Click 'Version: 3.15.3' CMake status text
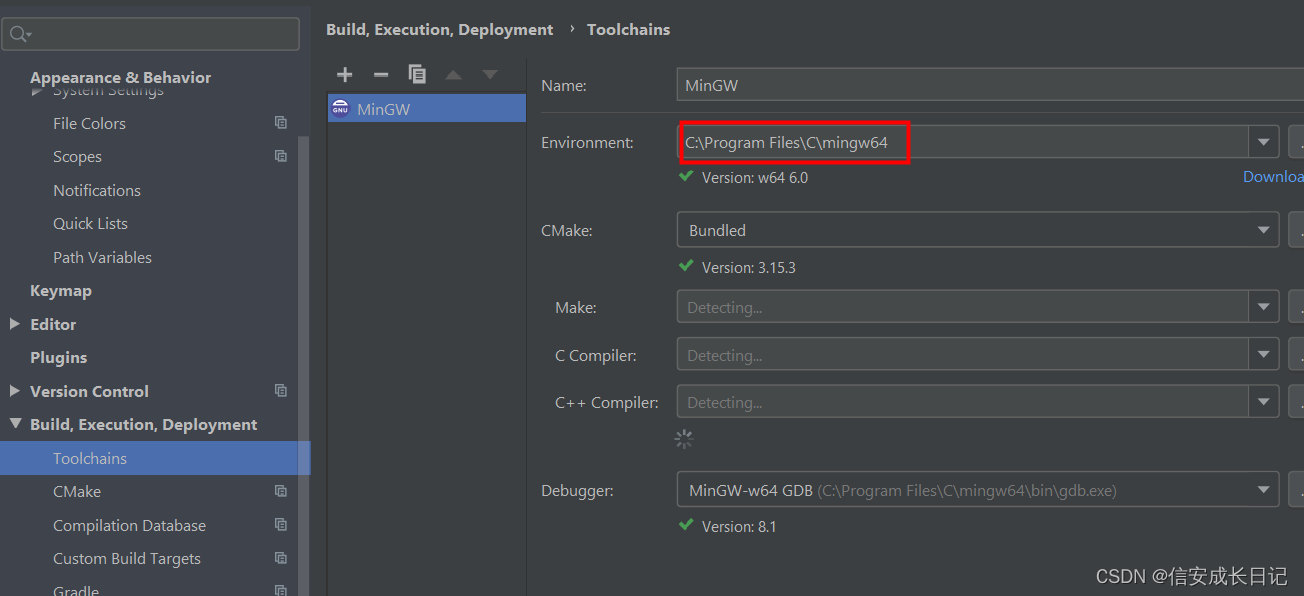 (749, 267)
